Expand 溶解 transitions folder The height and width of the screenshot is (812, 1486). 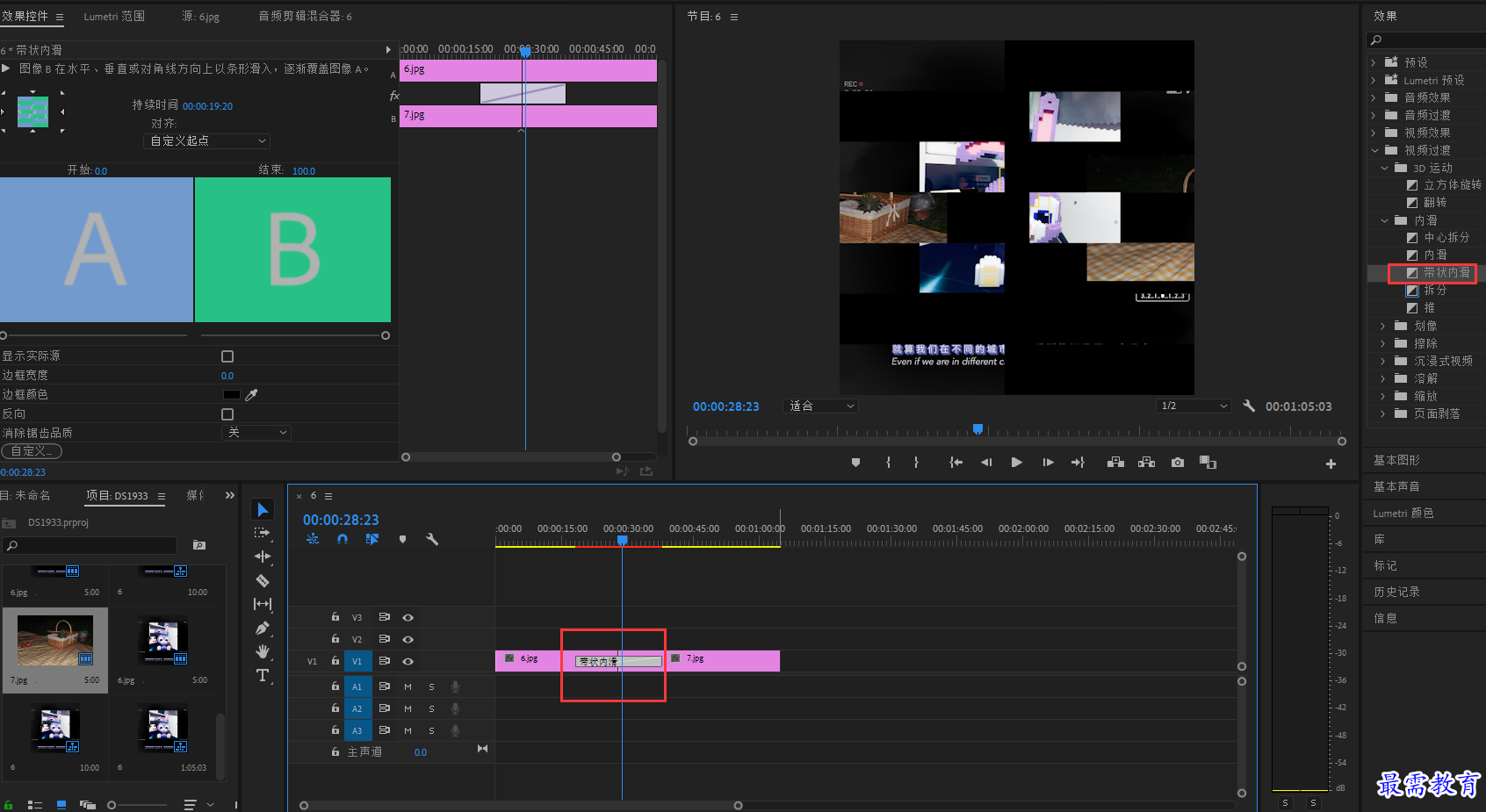(1383, 378)
